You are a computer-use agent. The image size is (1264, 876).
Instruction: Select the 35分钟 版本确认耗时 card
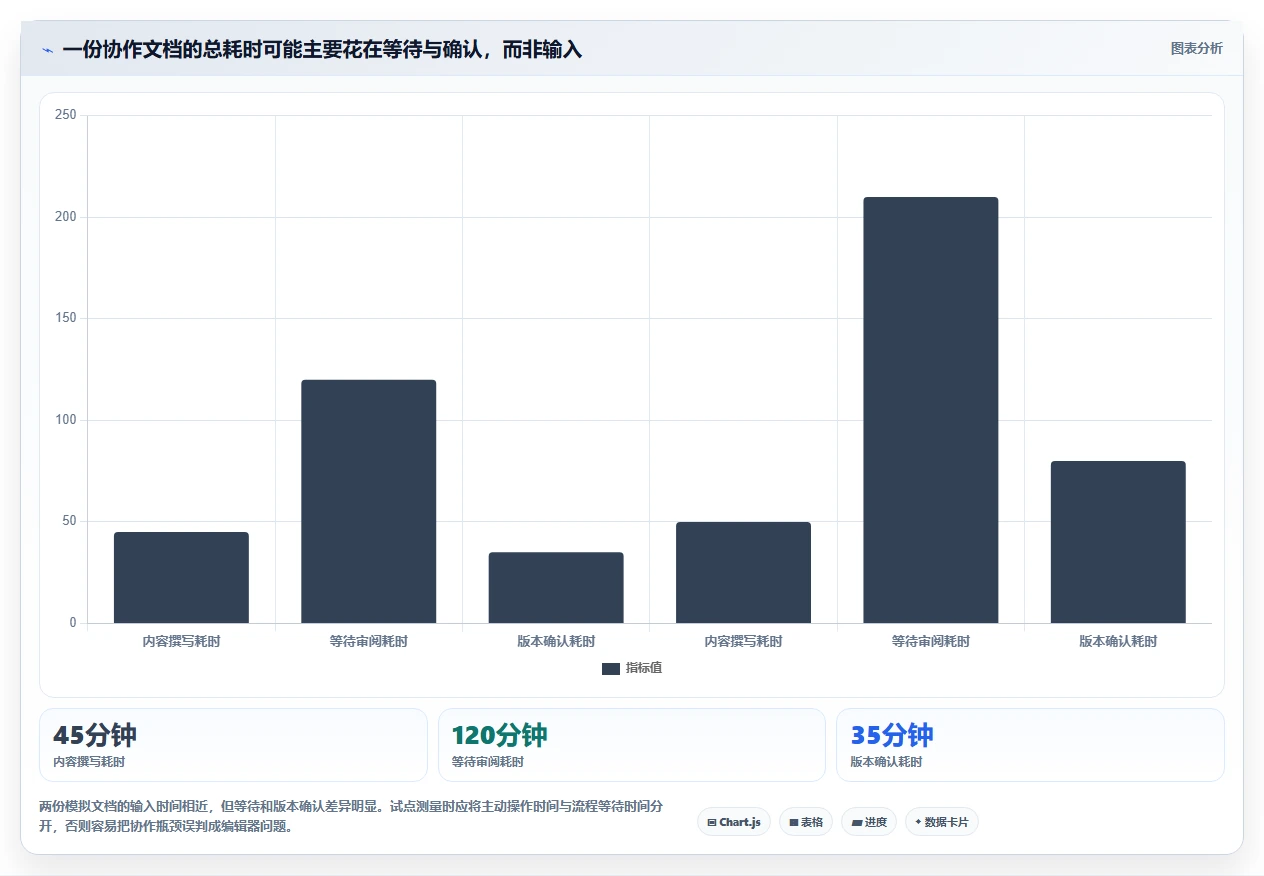tap(1030, 745)
